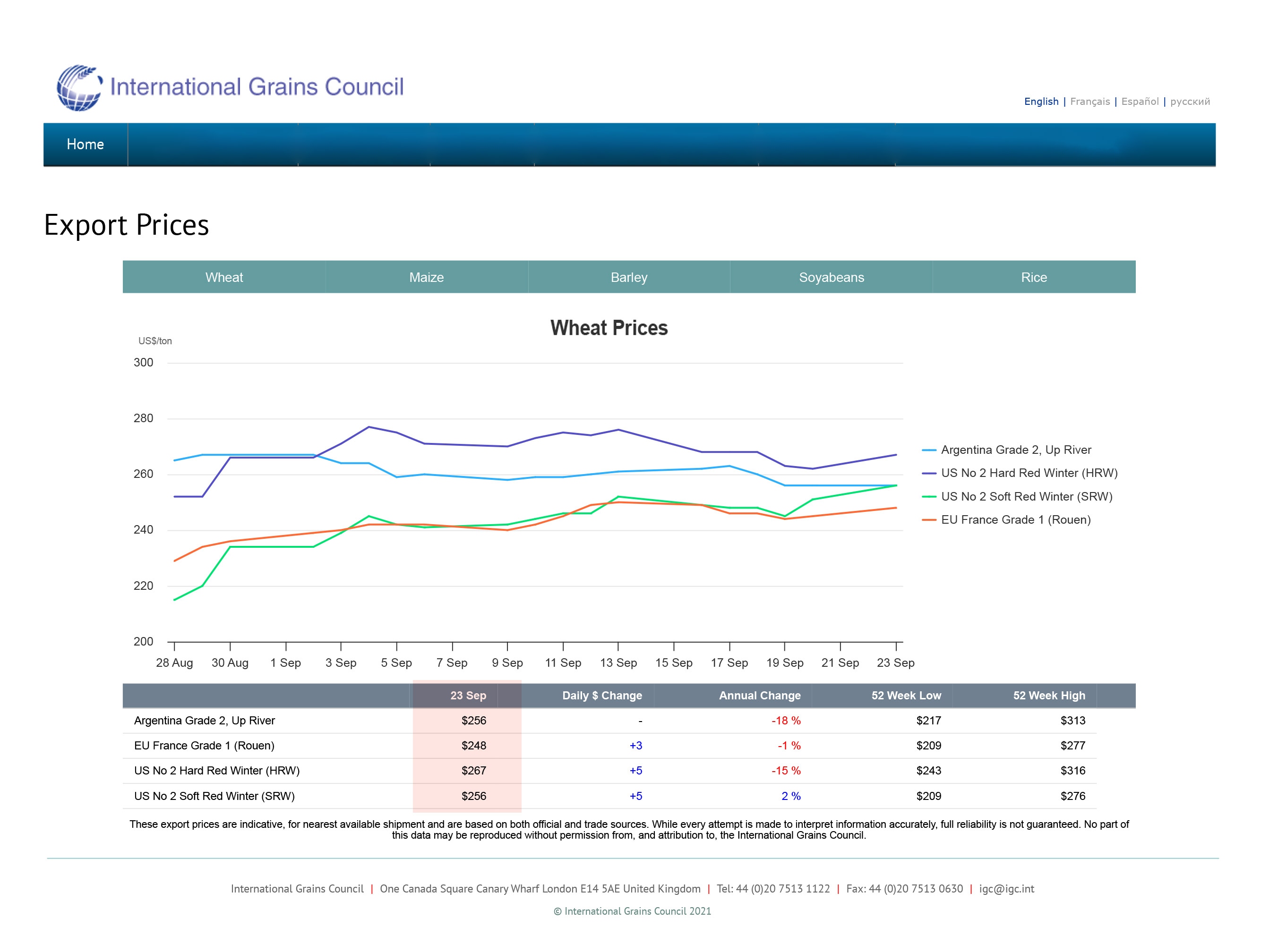This screenshot has width=1278, height=952.
Task: Select the Wheat prices tab
Action: click(223, 277)
